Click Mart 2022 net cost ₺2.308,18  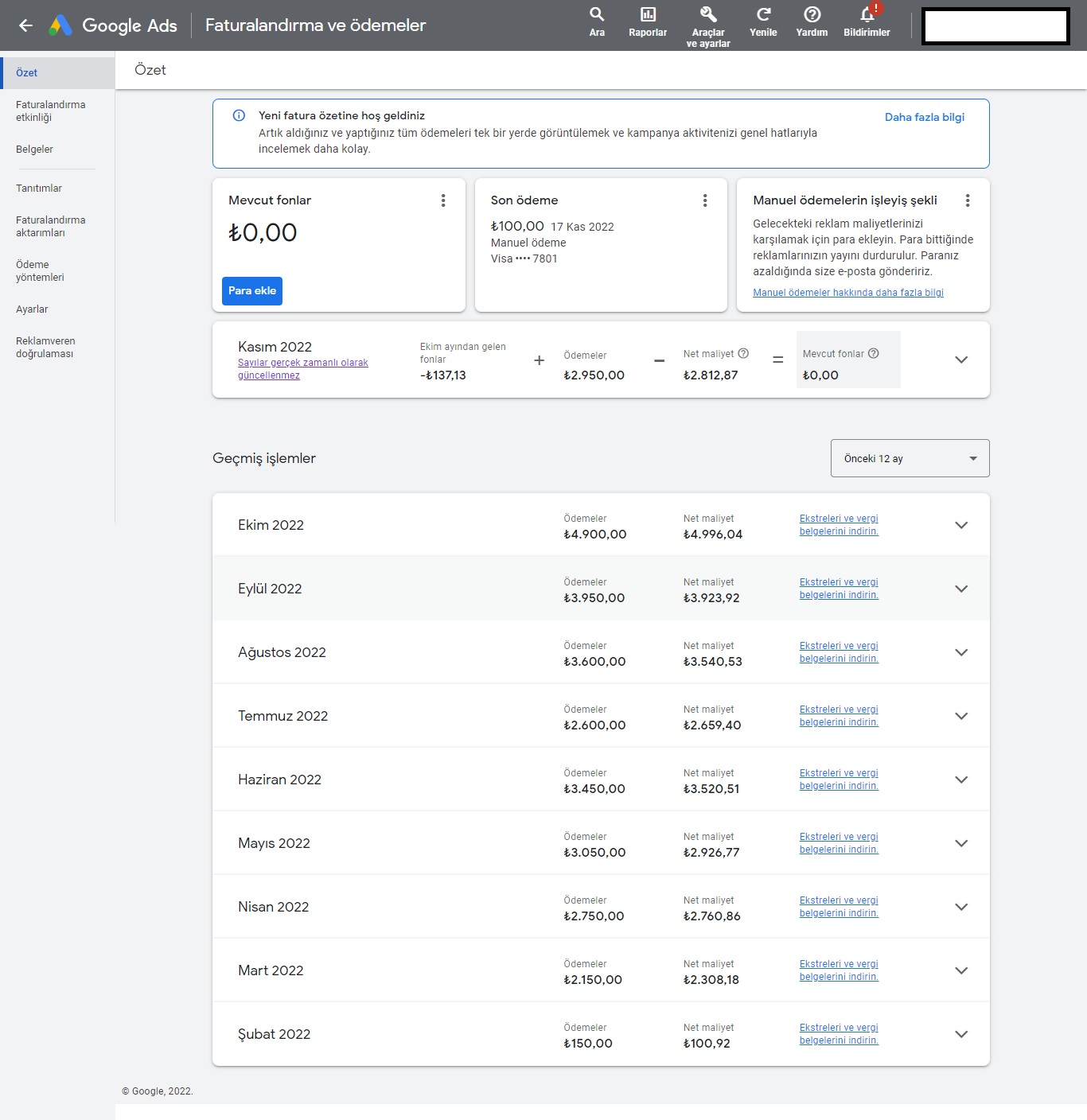pyautogui.click(x=711, y=980)
